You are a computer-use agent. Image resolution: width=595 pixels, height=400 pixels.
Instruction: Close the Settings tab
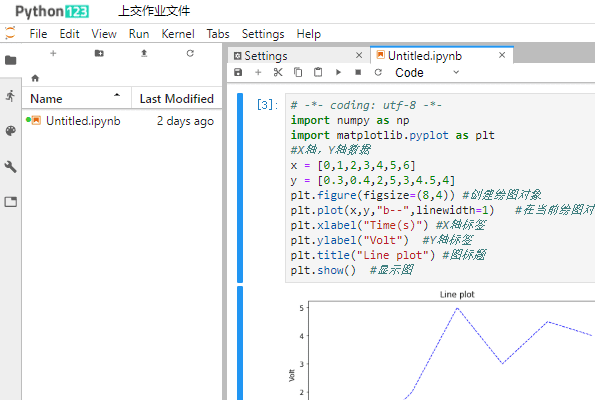[359, 55]
